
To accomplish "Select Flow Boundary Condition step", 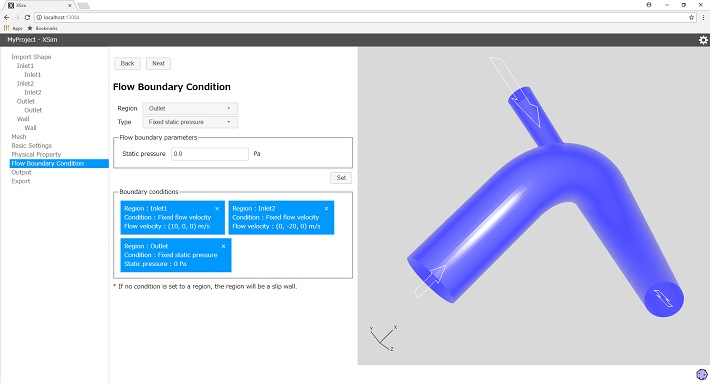I will pos(59,163).
